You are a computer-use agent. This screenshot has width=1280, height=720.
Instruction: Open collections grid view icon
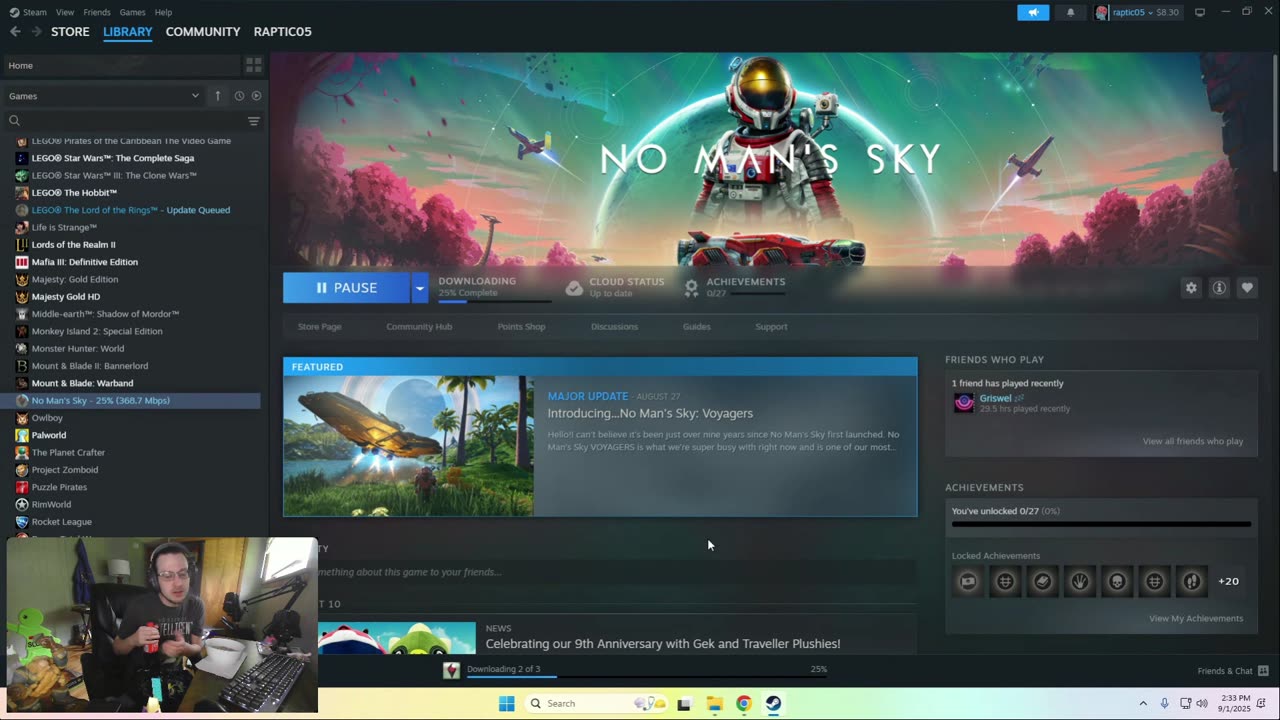(254, 65)
